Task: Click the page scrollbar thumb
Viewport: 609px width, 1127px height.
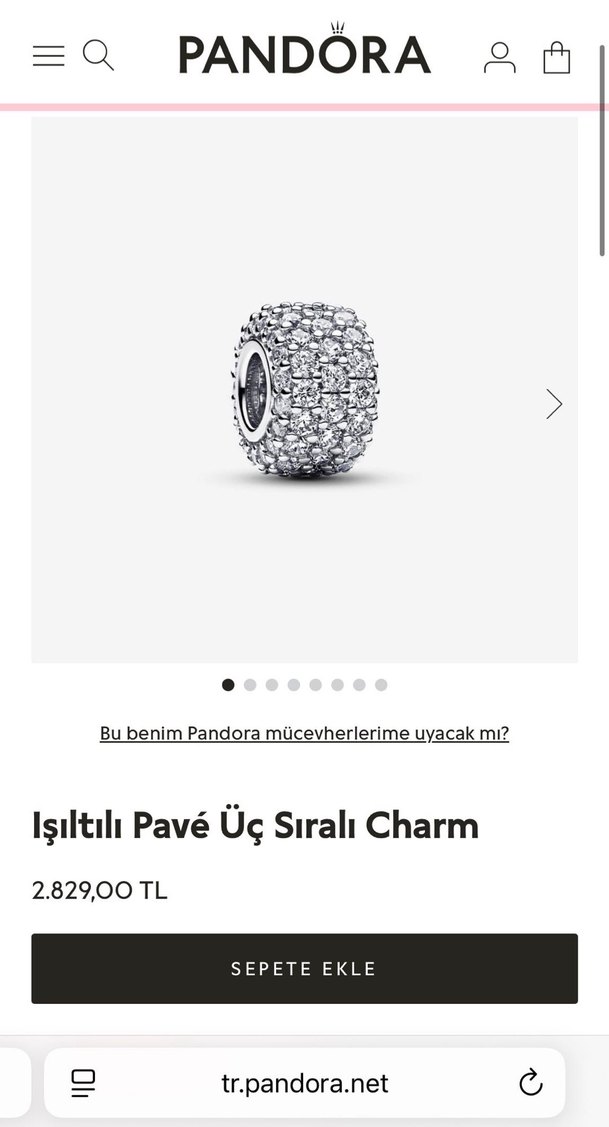Action: [x=603, y=150]
